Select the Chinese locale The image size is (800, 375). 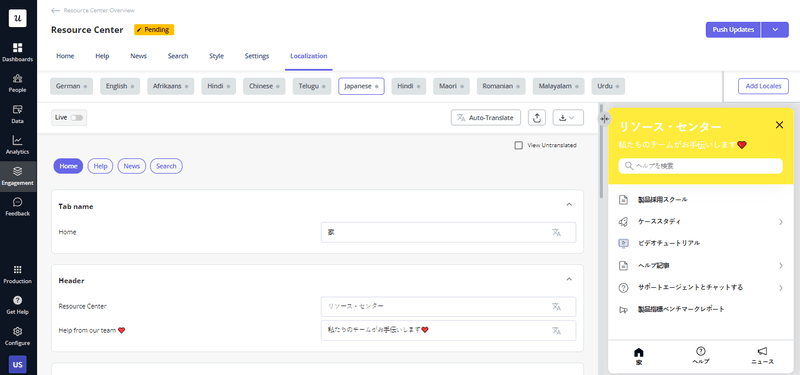point(264,86)
